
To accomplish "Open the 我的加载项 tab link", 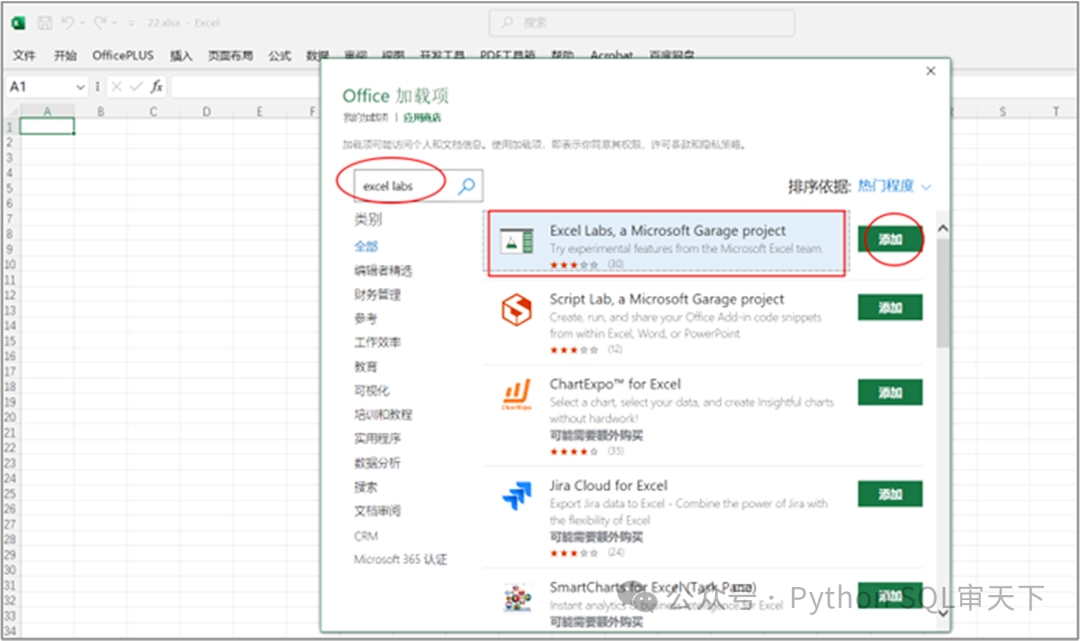I will 366,118.
